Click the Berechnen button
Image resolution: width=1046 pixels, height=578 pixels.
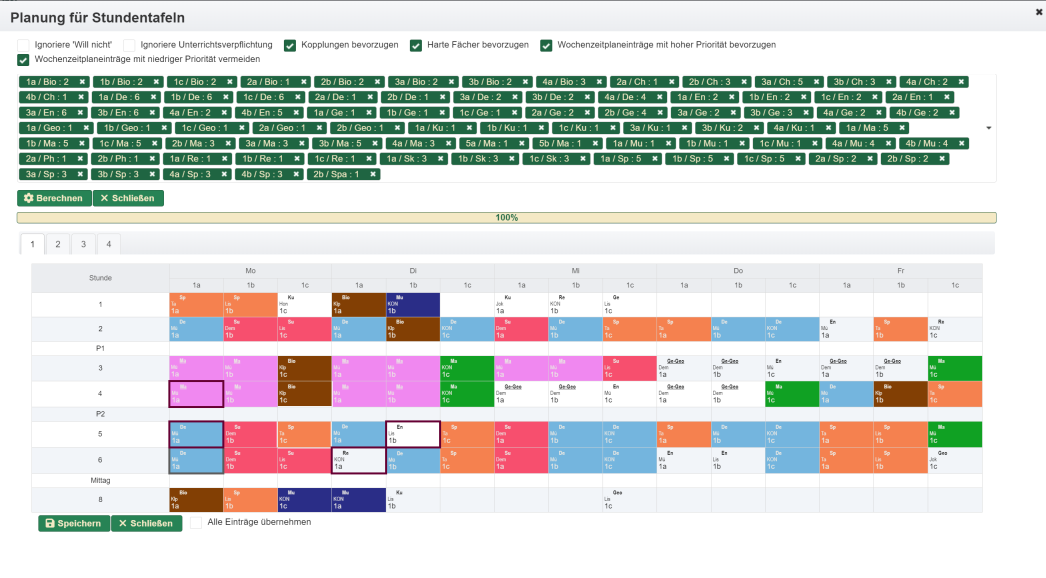pyautogui.click(x=54, y=198)
